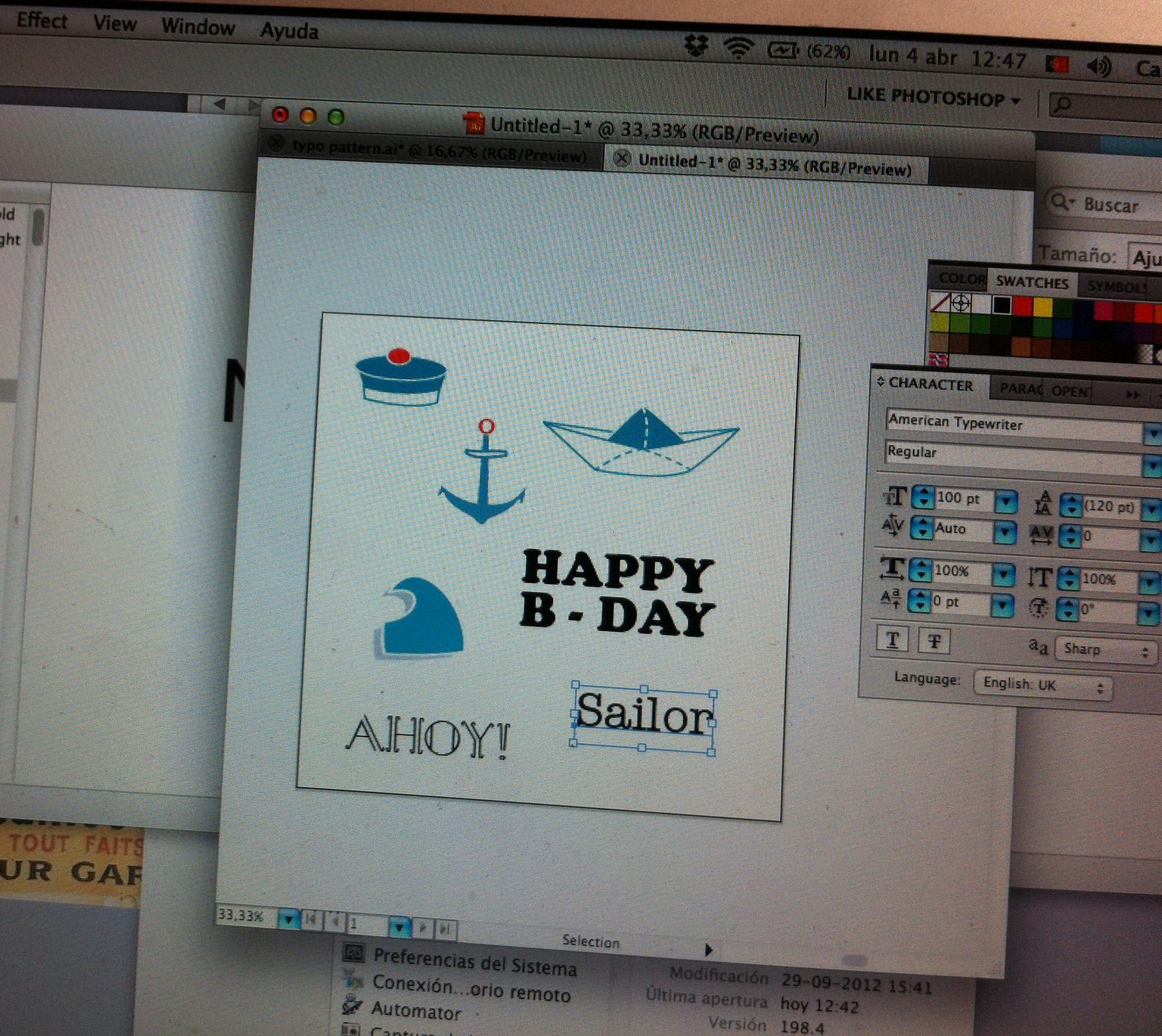Screen dimensions: 1162x1036
Task: Click the Registration swatch crosshair icon
Action: tap(961, 303)
